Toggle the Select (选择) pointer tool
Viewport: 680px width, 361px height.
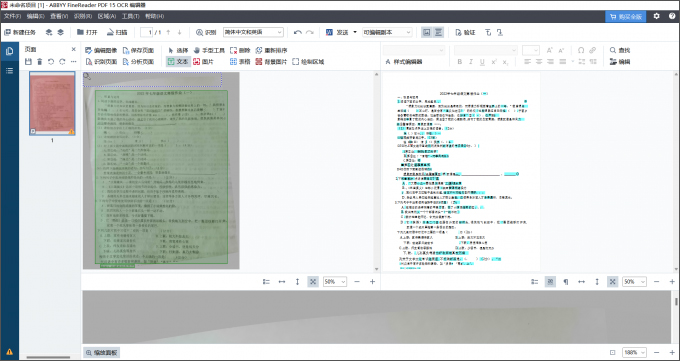pyautogui.click(x=178, y=50)
